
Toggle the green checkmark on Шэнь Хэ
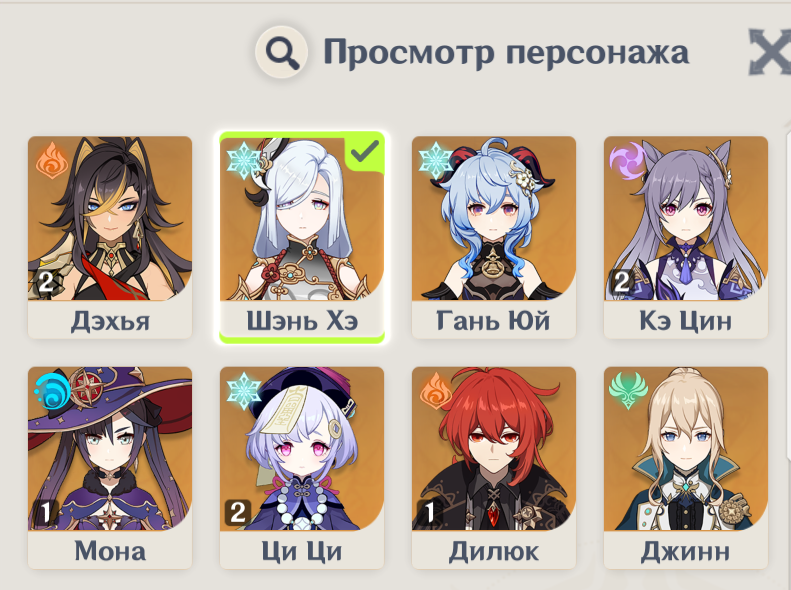[x=365, y=152]
